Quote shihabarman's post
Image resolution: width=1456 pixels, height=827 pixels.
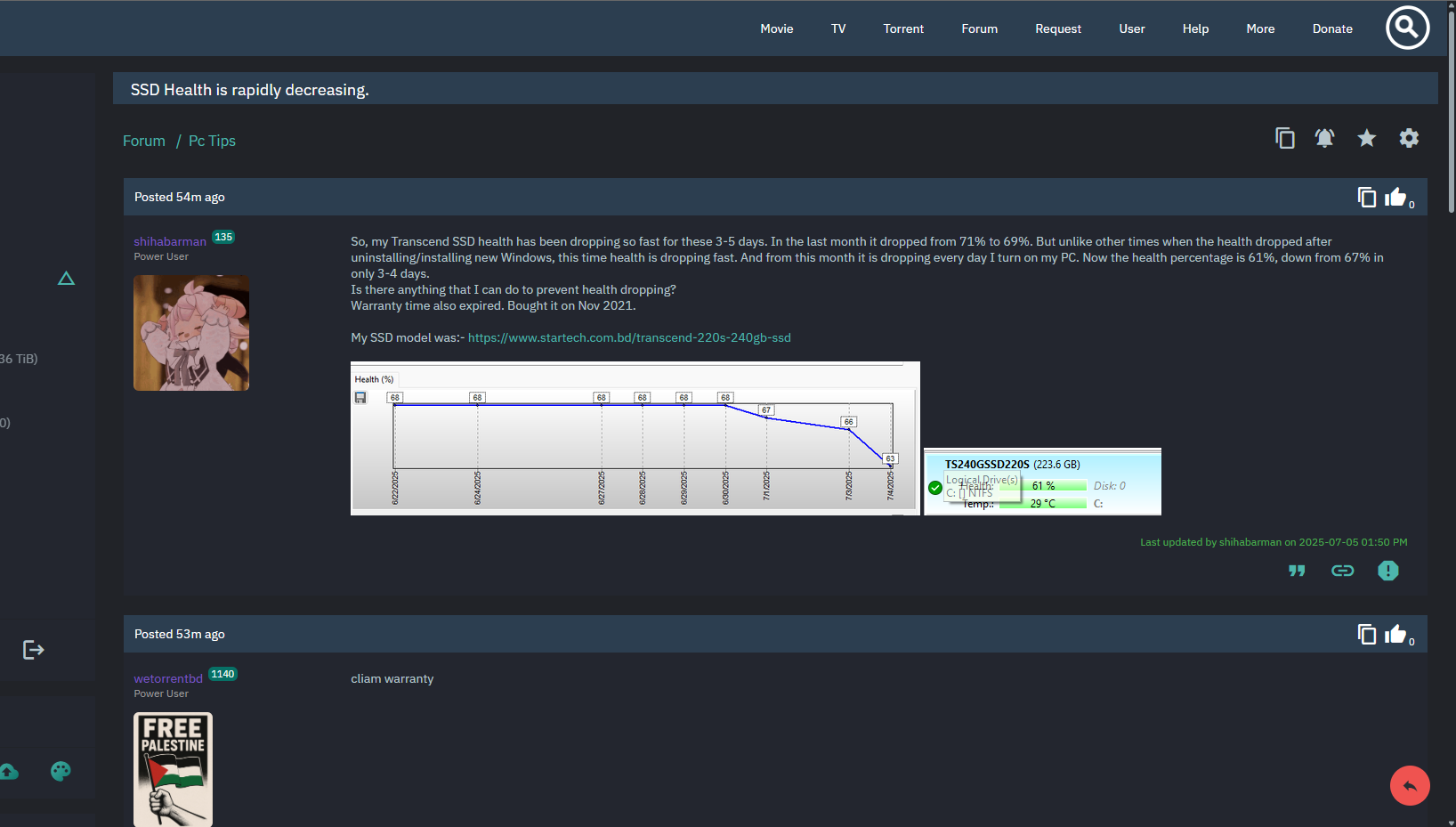pos(1297,571)
